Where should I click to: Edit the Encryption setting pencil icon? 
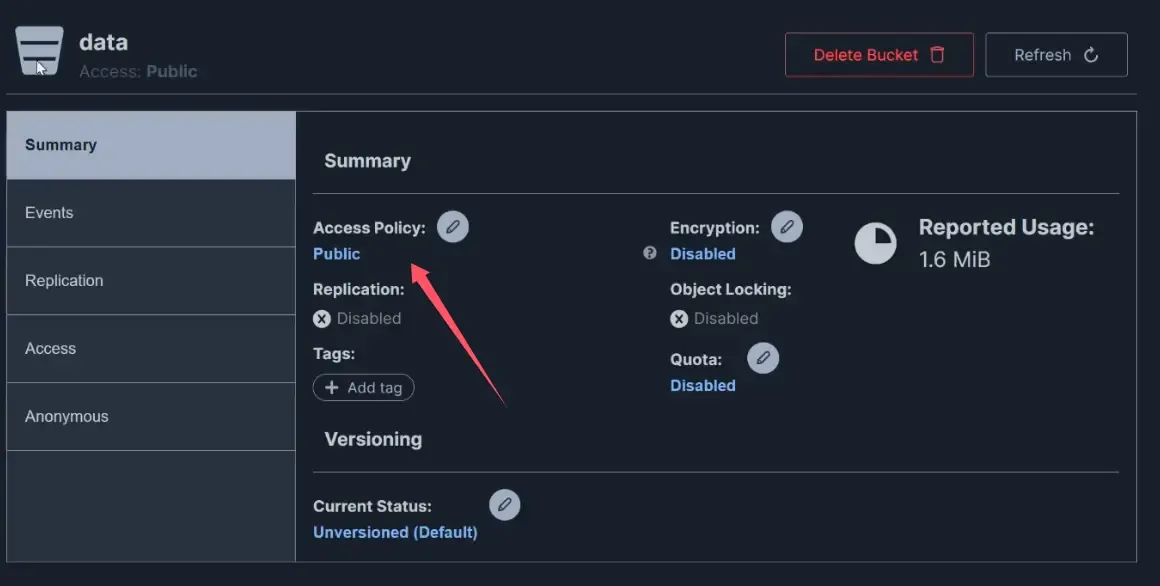click(787, 227)
